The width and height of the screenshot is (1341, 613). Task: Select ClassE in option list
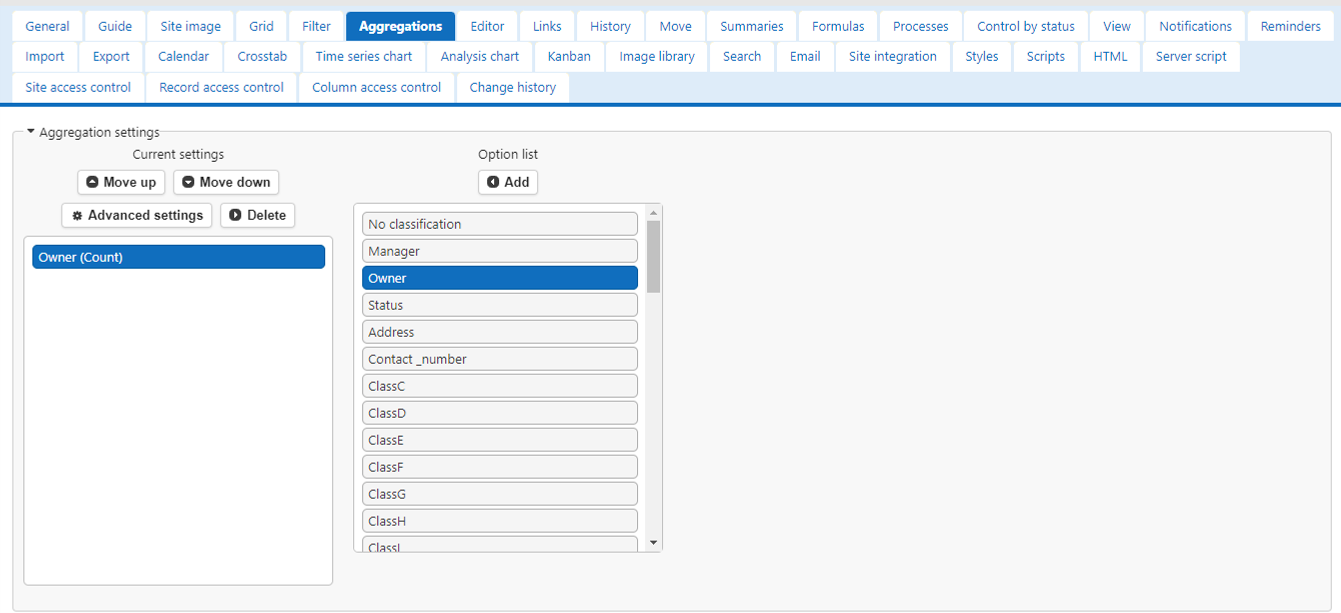click(x=500, y=440)
